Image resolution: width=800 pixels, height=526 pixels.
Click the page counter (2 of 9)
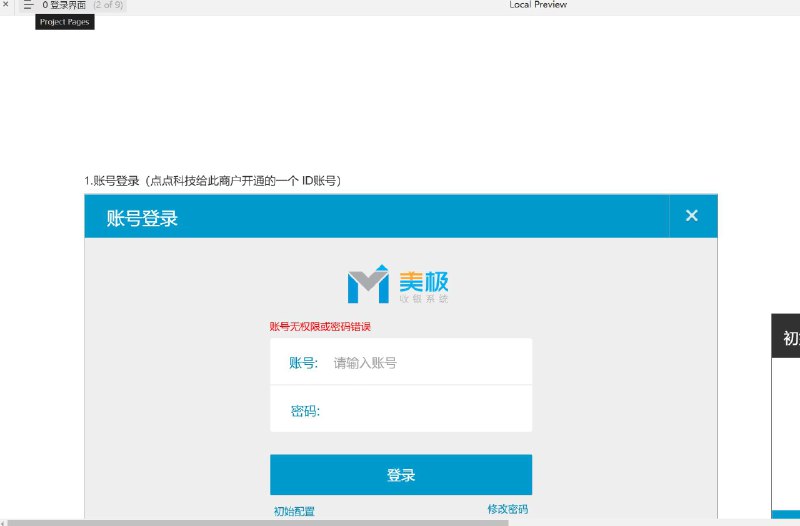(108, 5)
